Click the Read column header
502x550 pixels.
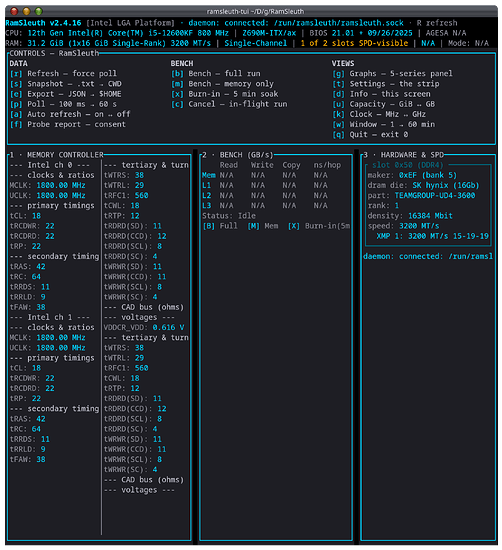[x=229, y=165]
